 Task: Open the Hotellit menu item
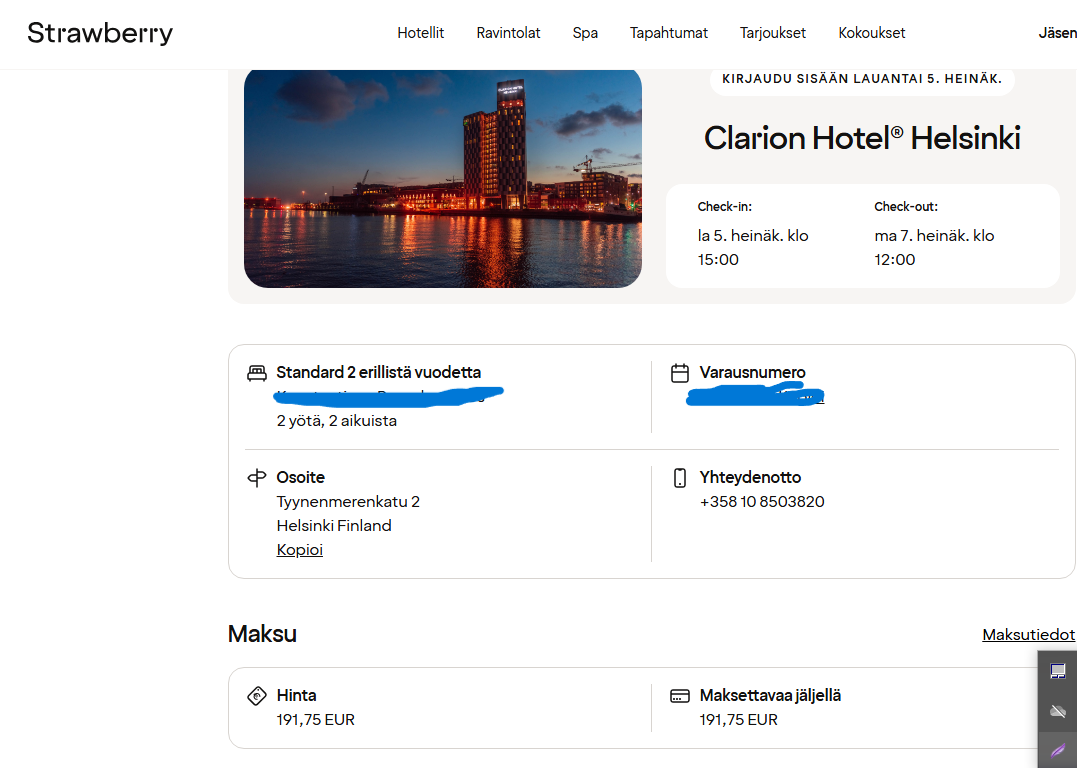click(420, 33)
